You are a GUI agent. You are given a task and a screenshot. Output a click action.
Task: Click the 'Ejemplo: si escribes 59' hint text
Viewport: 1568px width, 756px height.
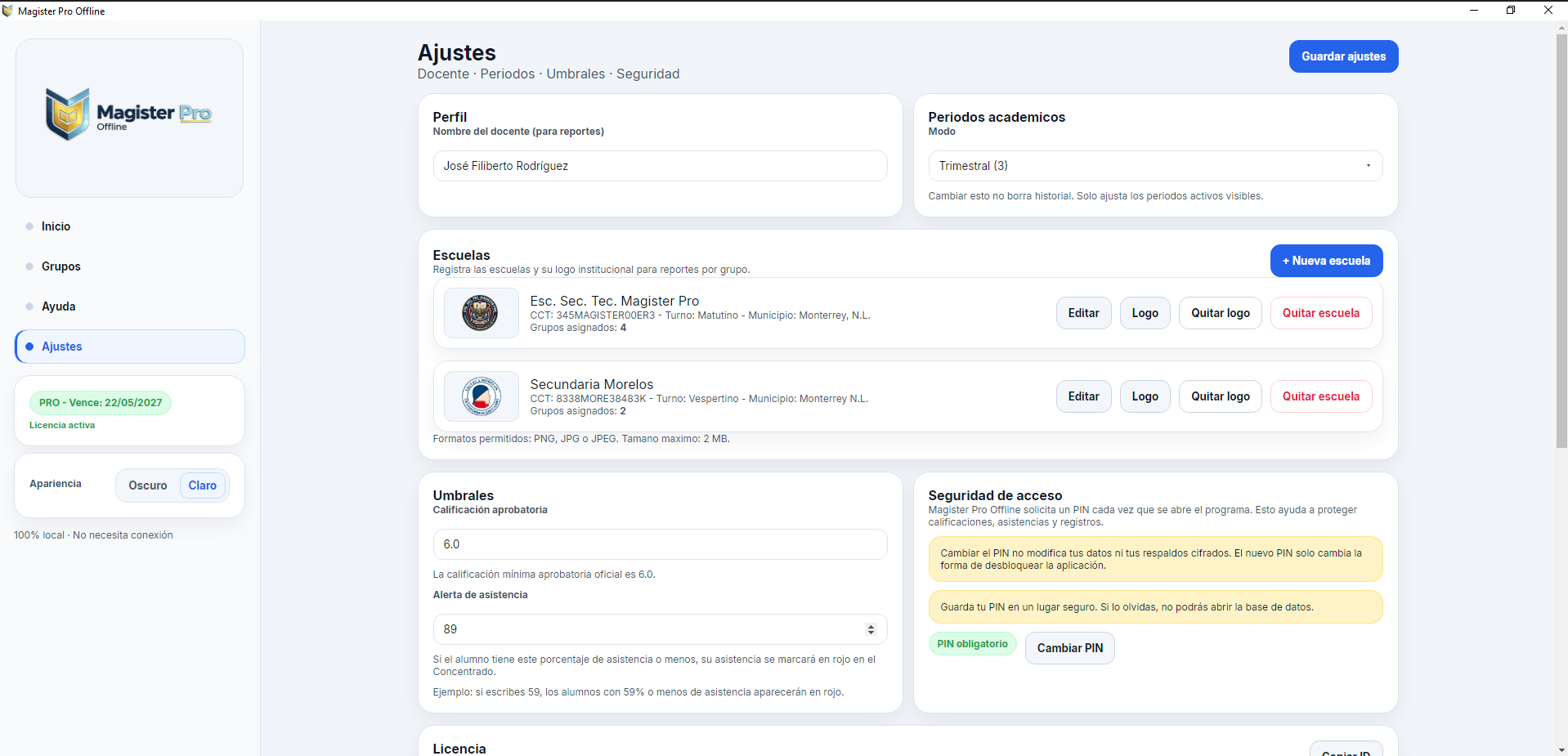(x=638, y=692)
